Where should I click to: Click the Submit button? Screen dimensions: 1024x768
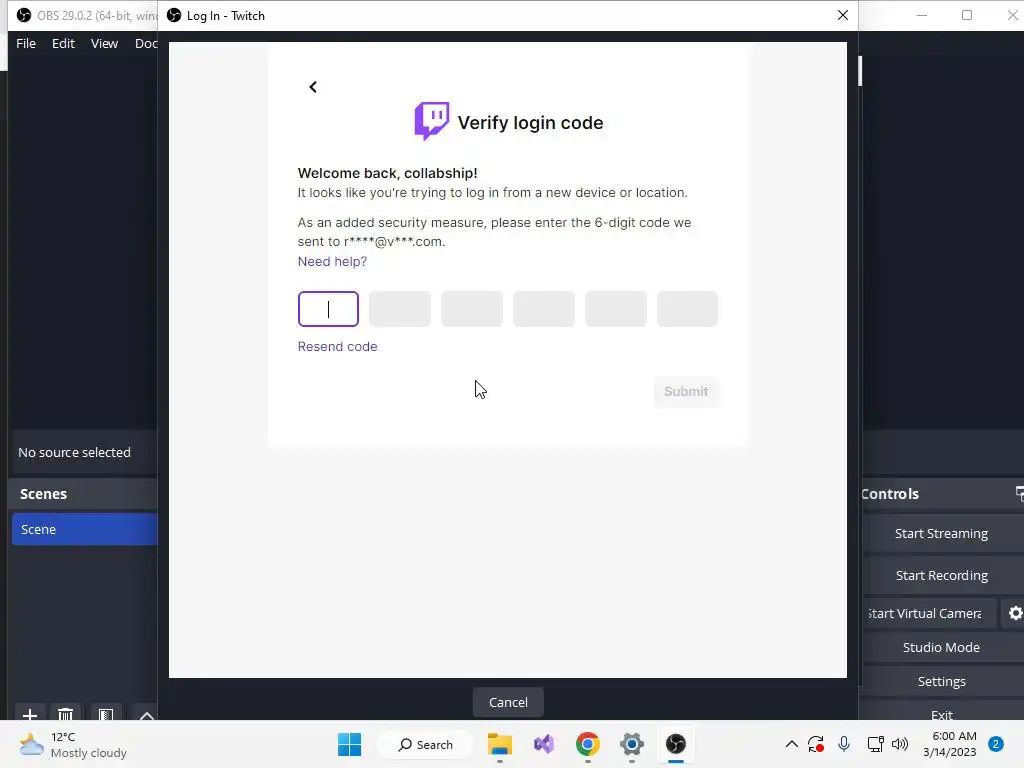pyautogui.click(x=686, y=391)
